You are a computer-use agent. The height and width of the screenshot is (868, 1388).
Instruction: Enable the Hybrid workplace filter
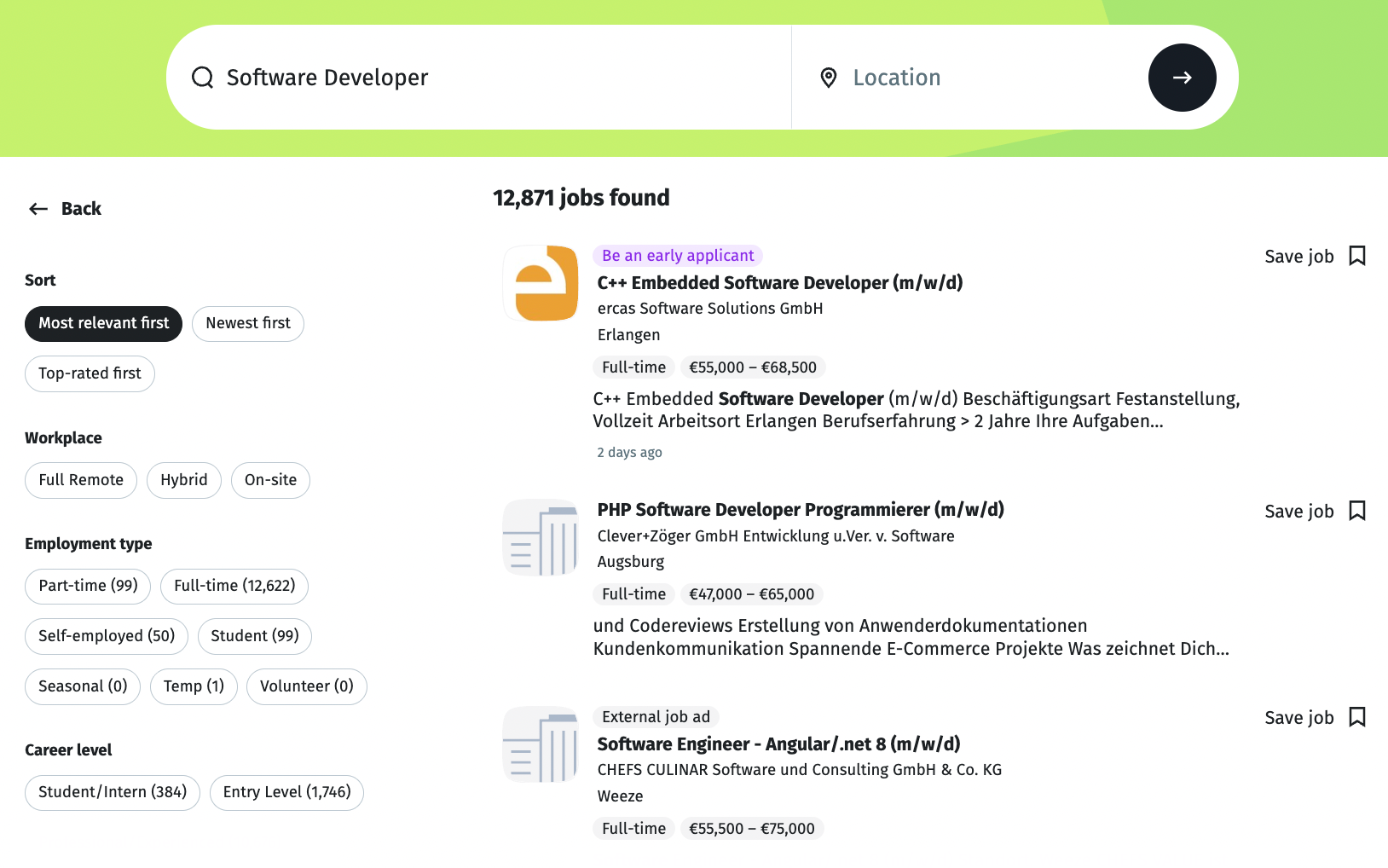click(x=183, y=480)
